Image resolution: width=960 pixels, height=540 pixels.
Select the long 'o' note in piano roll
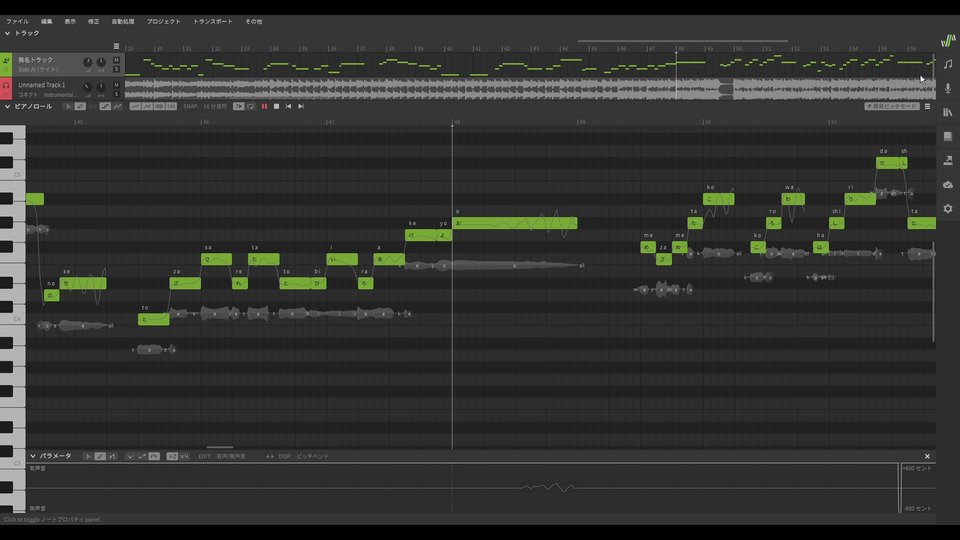pyautogui.click(x=514, y=223)
